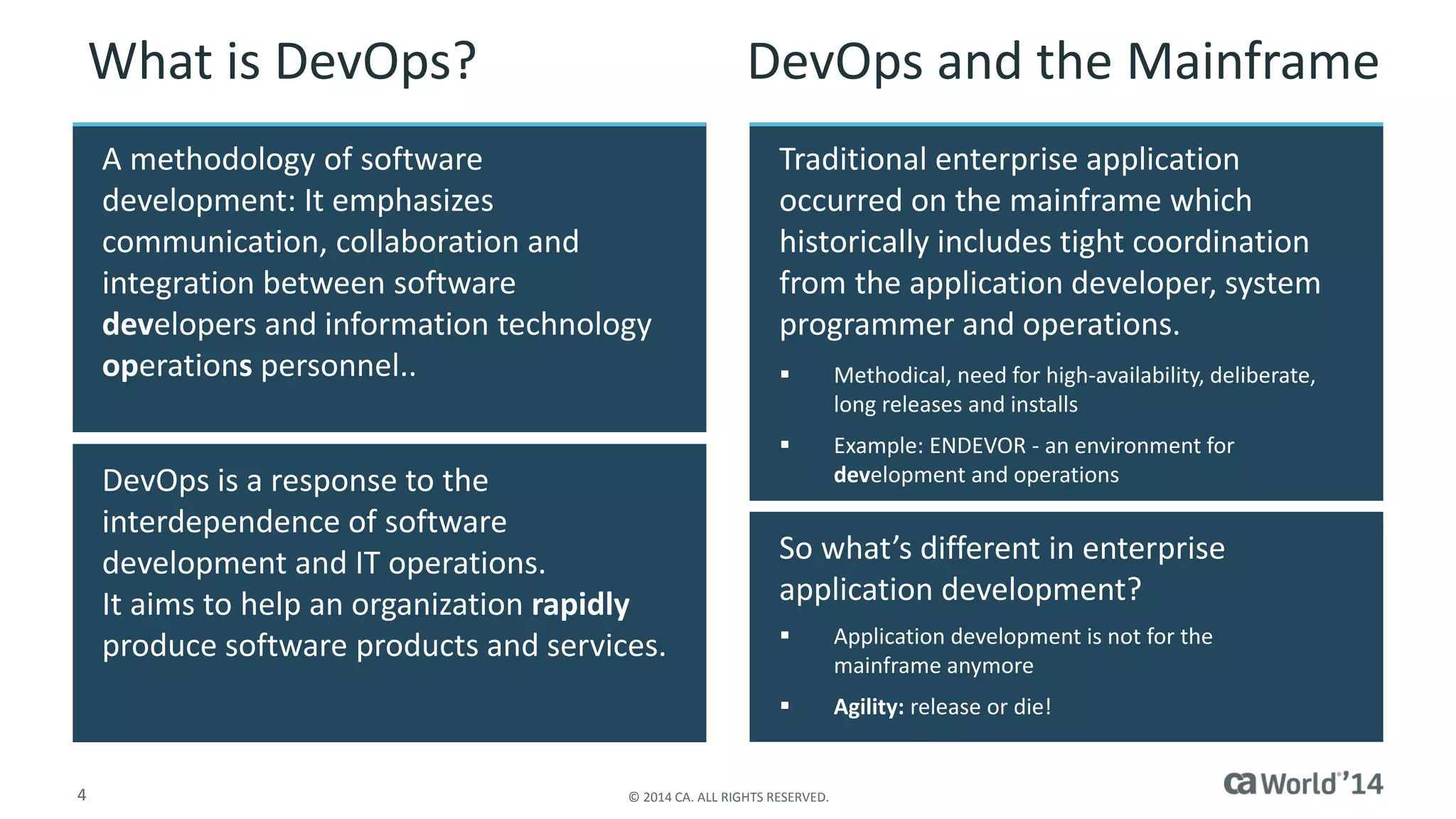Click the copyright 2014 CA footer text
The height and width of the screenshot is (819, 1456).
(x=728, y=797)
